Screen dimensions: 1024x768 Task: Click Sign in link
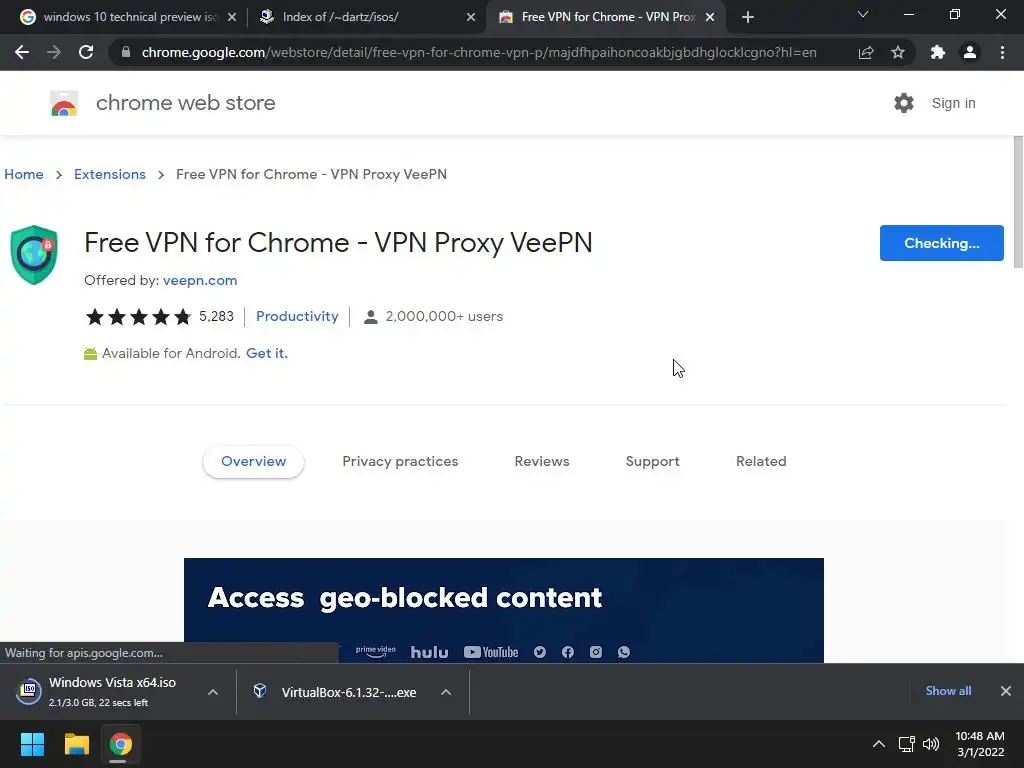tap(953, 103)
